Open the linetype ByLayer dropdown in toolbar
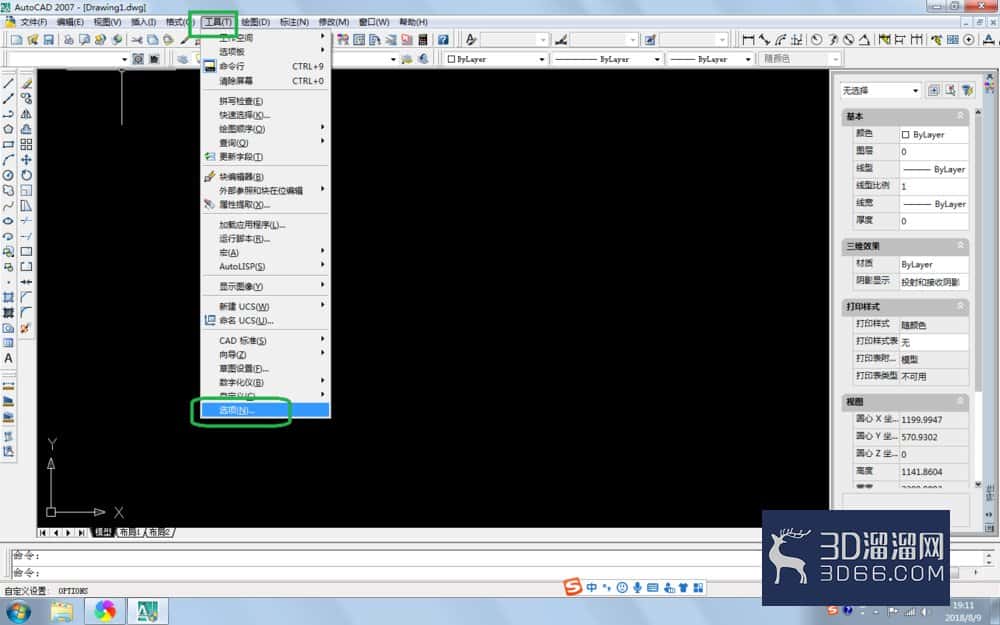The height and width of the screenshot is (625, 1000). pos(607,59)
